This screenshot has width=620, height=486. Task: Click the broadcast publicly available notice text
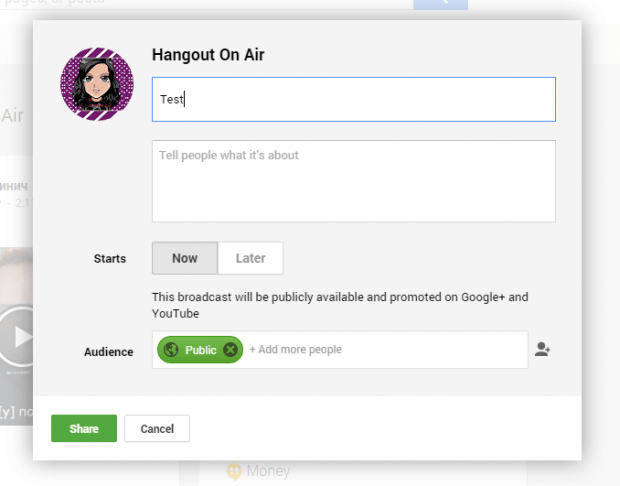[x=340, y=305]
